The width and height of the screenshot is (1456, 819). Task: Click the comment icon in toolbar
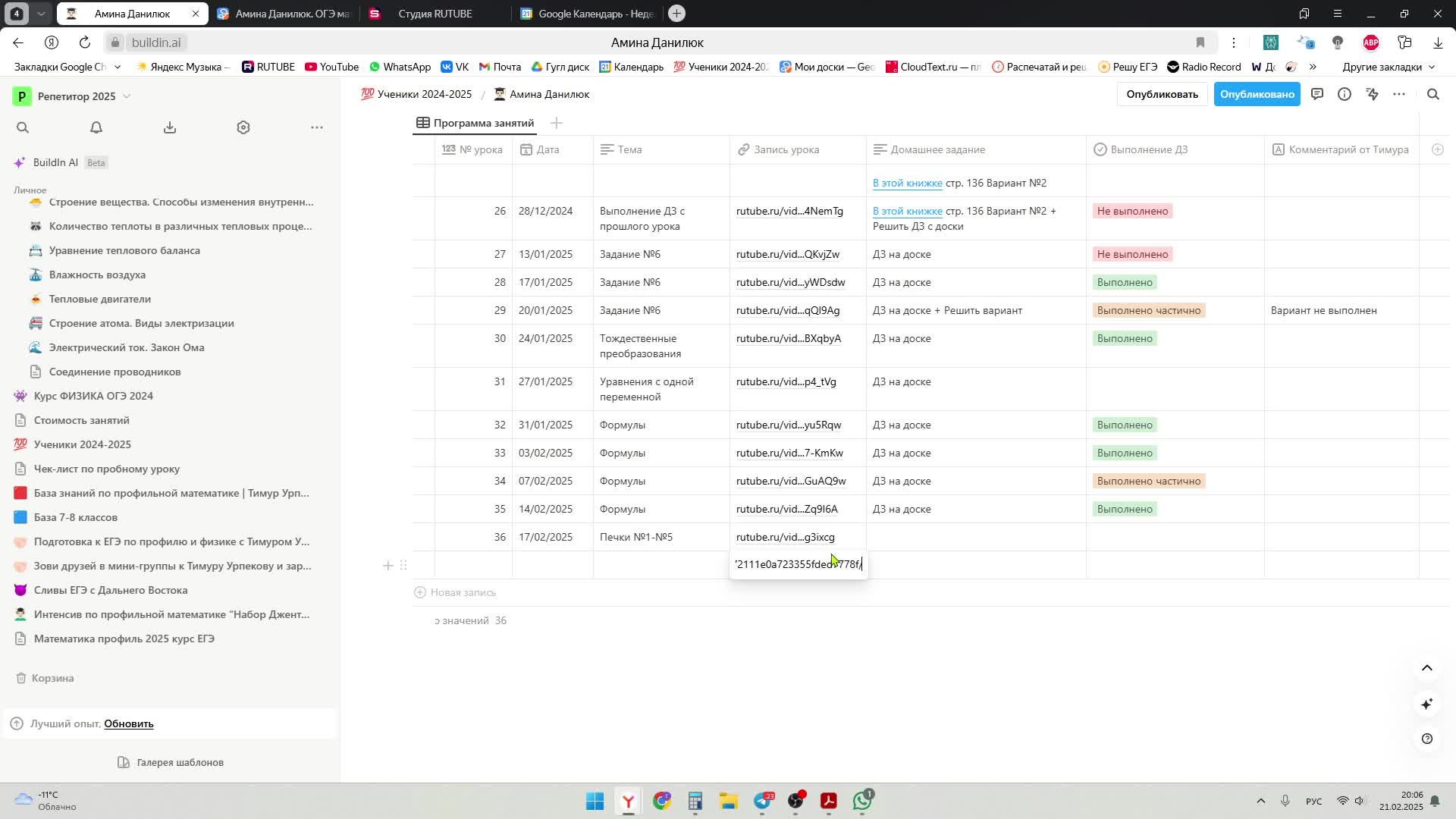click(x=1318, y=94)
